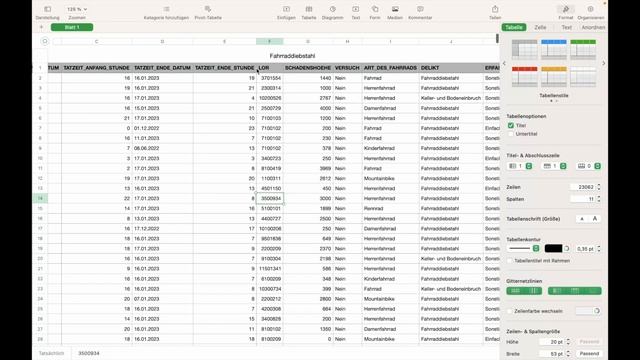Click the Spalten column count field

point(582,199)
